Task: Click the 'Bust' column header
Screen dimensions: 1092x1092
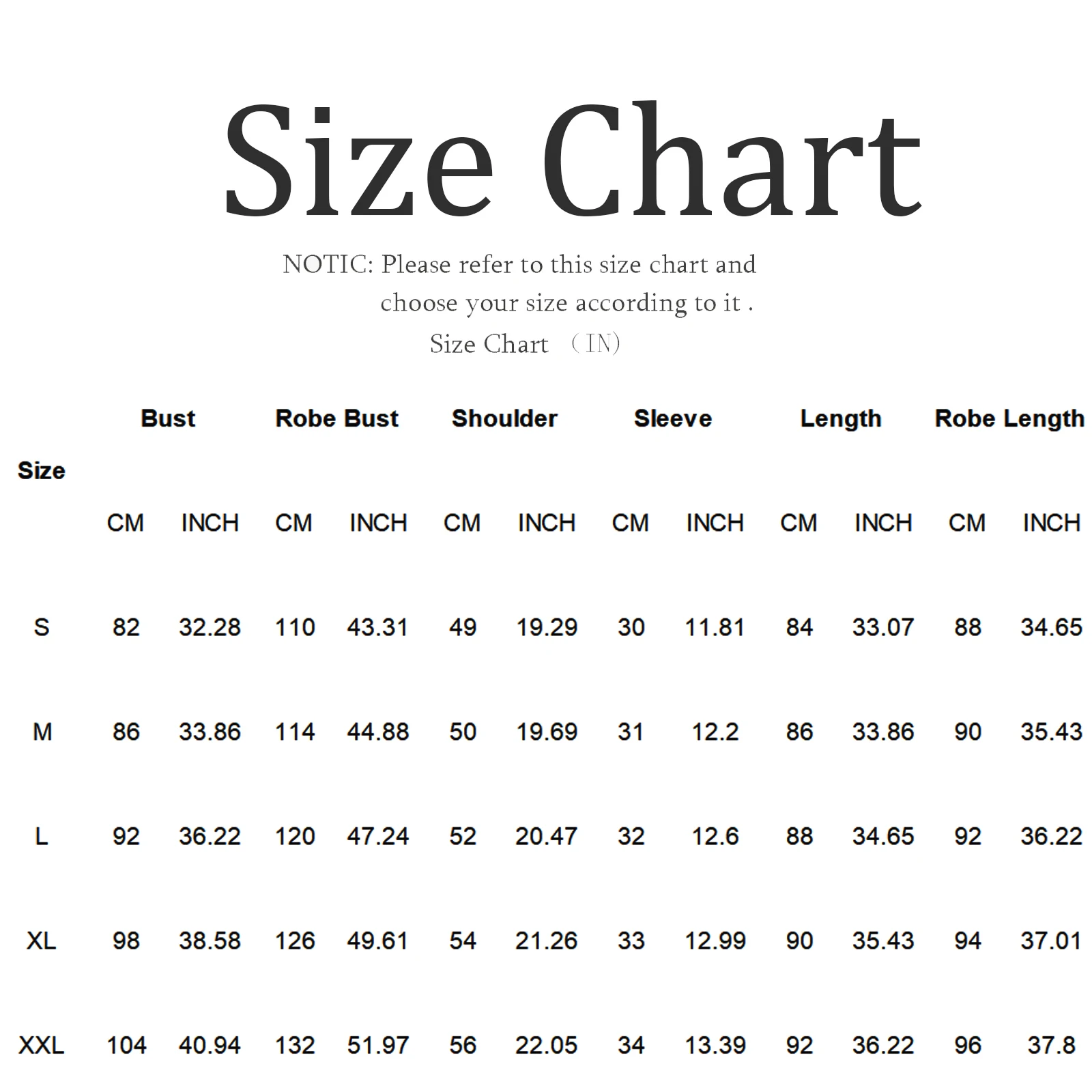Action: [168, 418]
